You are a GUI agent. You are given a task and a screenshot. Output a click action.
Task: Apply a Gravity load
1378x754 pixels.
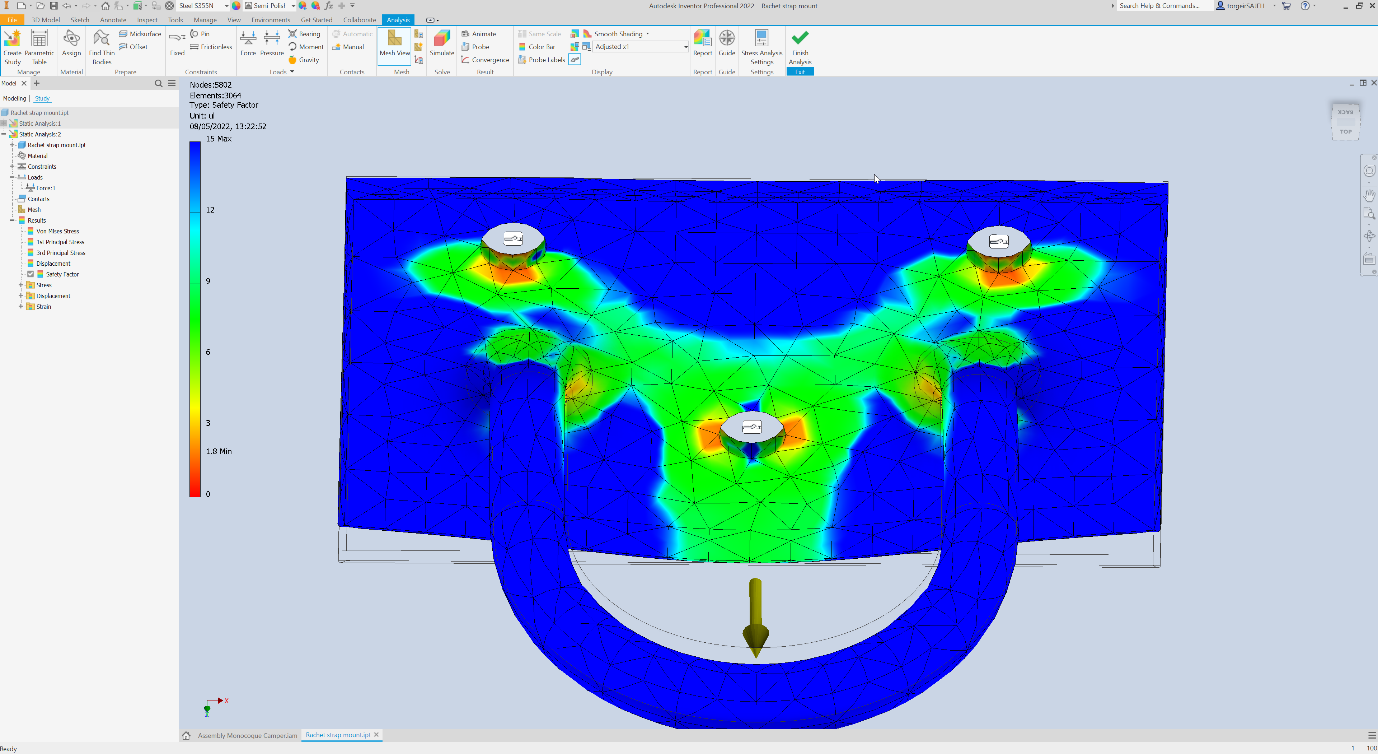(x=305, y=60)
